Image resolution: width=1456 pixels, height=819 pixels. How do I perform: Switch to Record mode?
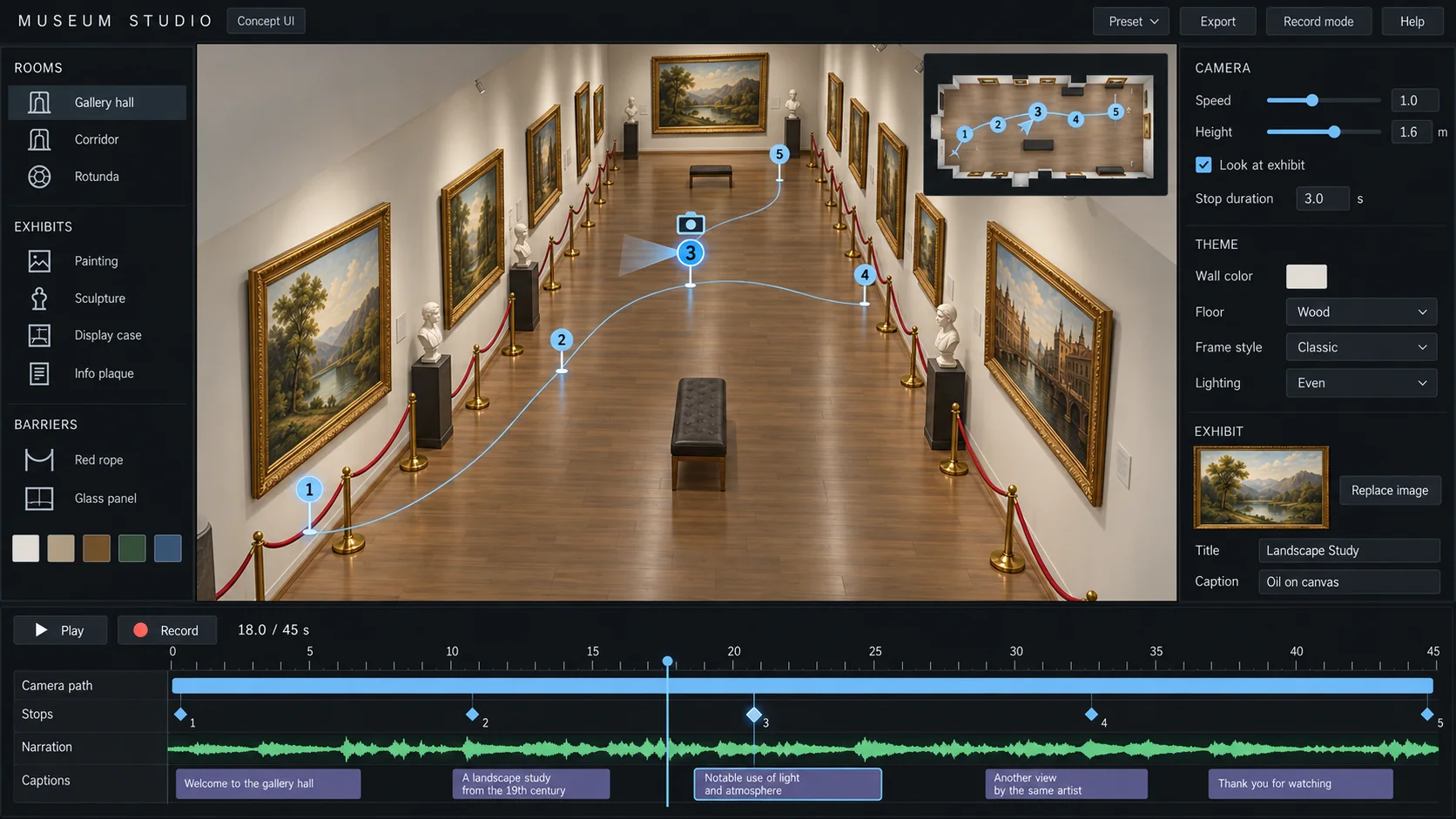point(1318,22)
